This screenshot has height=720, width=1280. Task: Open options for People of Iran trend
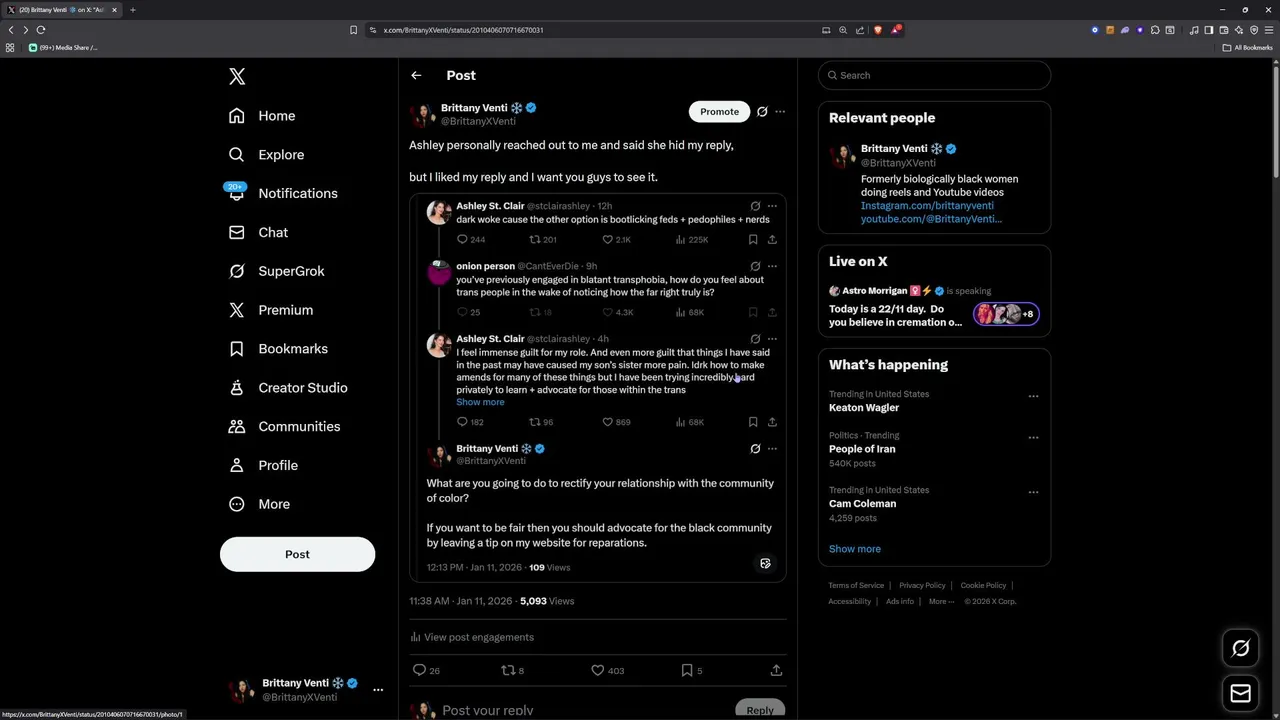(1033, 437)
